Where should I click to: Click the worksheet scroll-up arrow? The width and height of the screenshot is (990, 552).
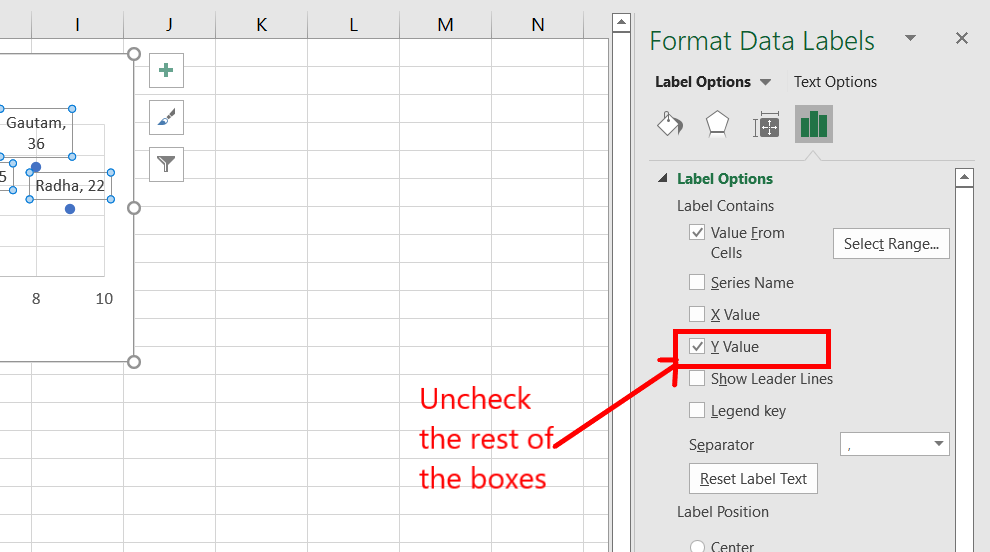click(x=621, y=23)
